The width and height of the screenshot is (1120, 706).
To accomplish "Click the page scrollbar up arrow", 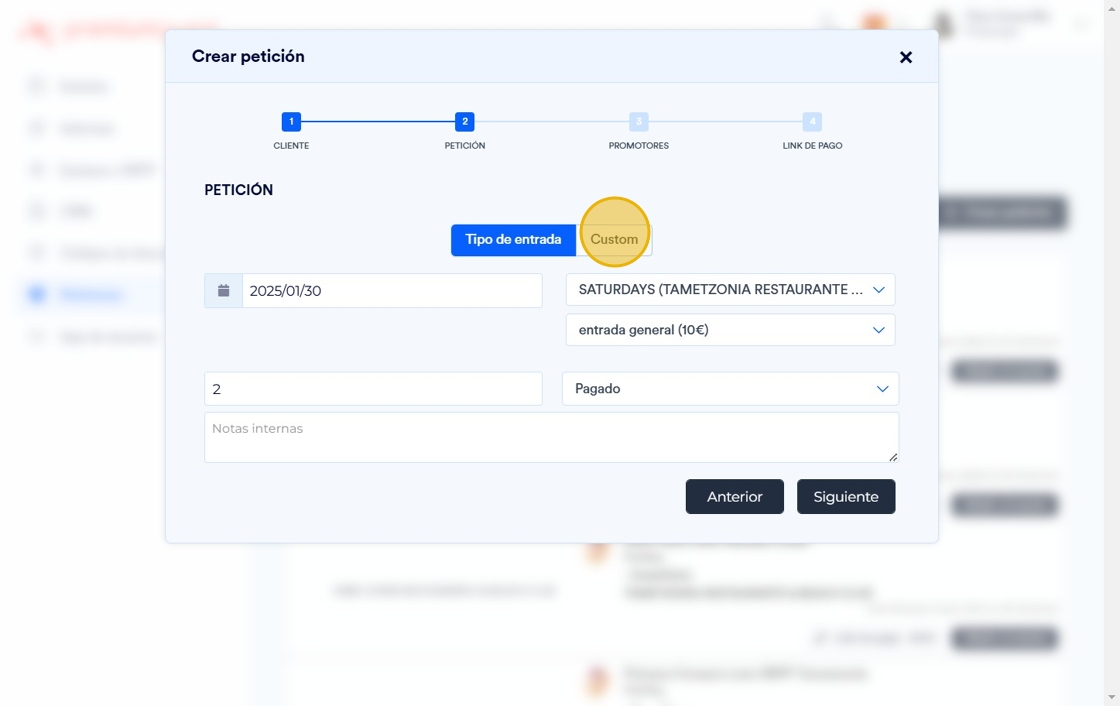I will (x=1112, y=8).
